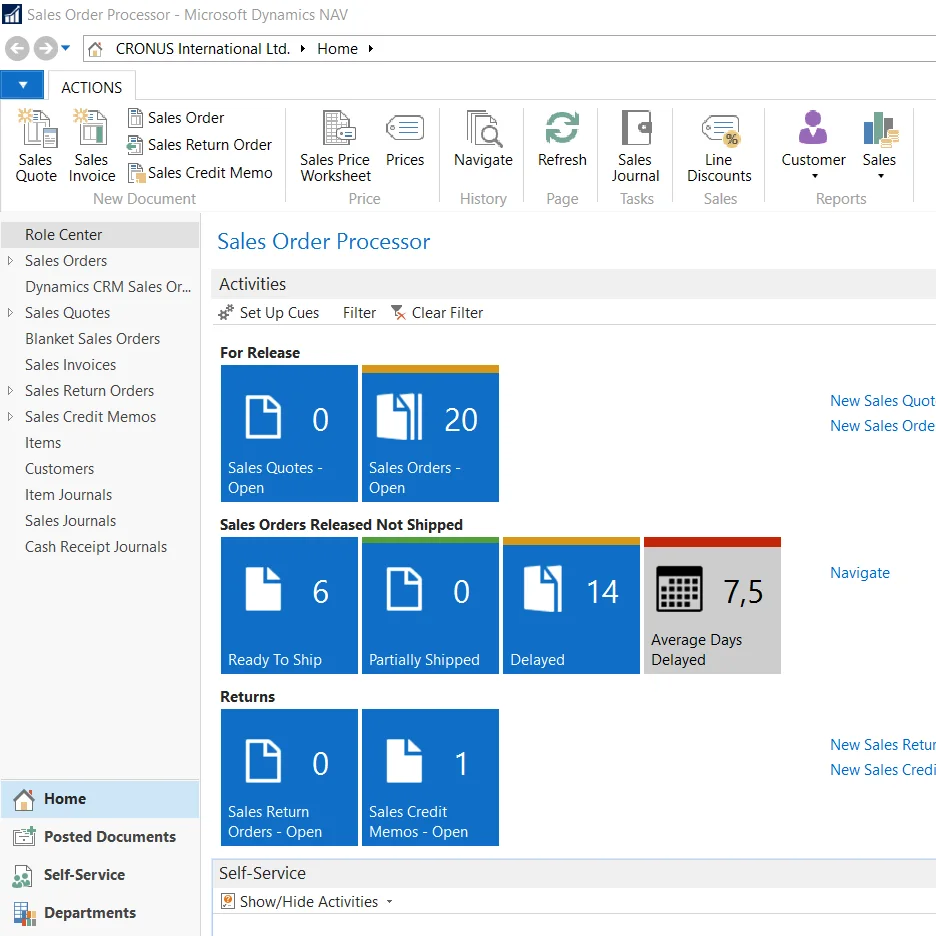Open the Self-Service menu button
The width and height of the screenshot is (936, 936).
click(100, 875)
